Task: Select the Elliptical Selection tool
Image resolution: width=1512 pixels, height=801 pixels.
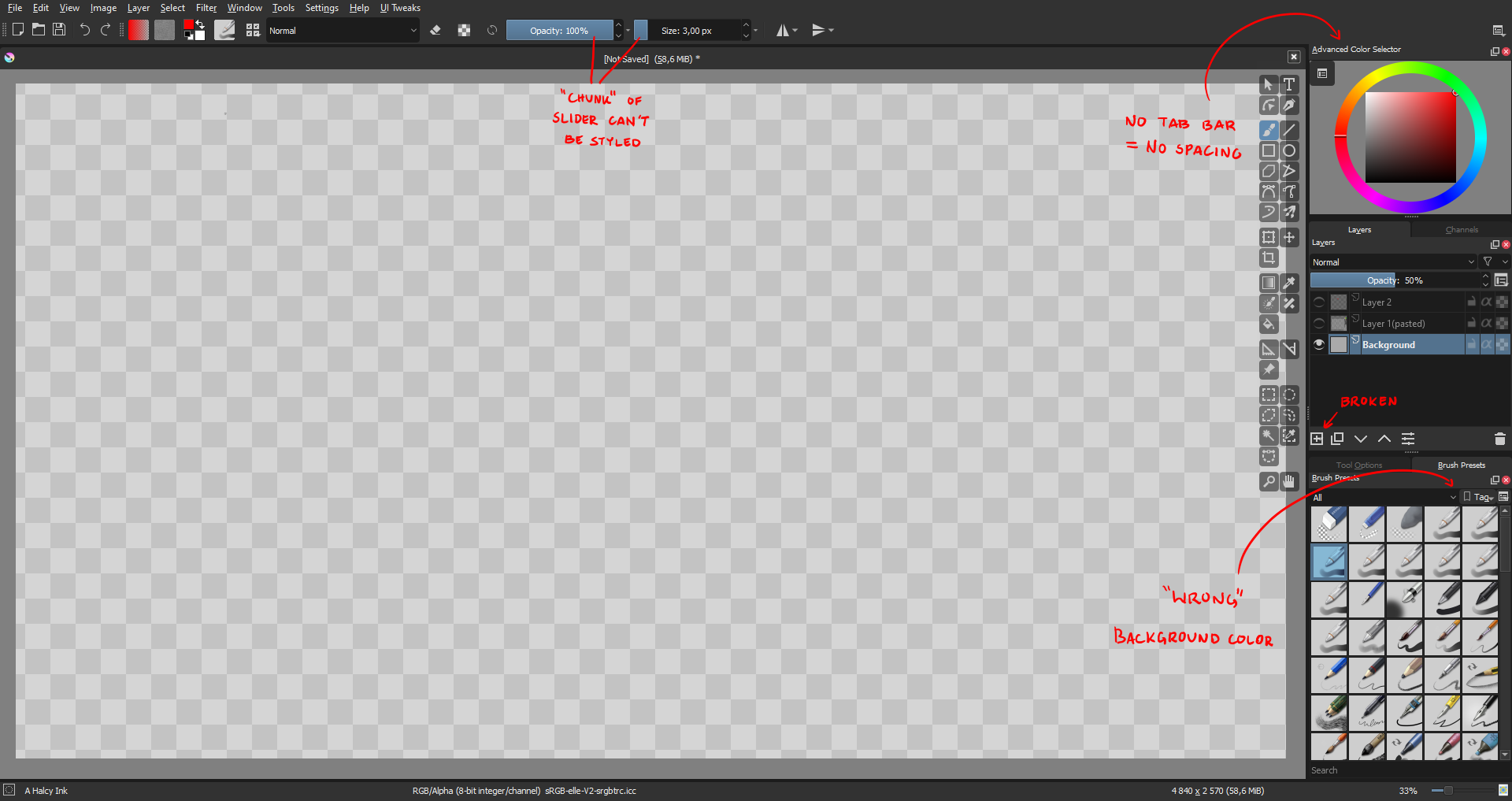Action: click(1289, 395)
